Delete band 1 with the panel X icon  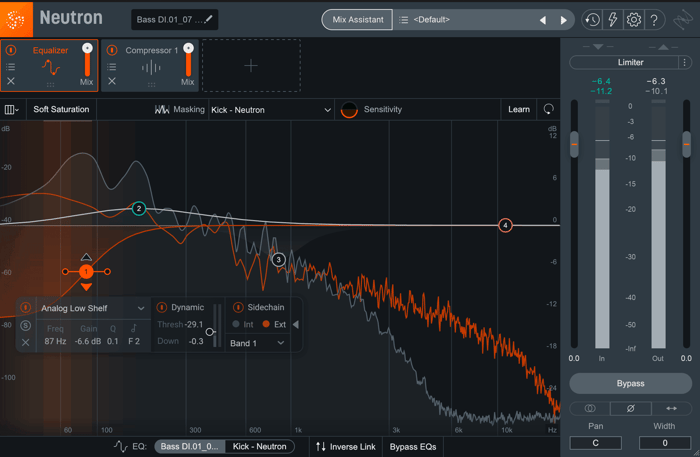25,342
